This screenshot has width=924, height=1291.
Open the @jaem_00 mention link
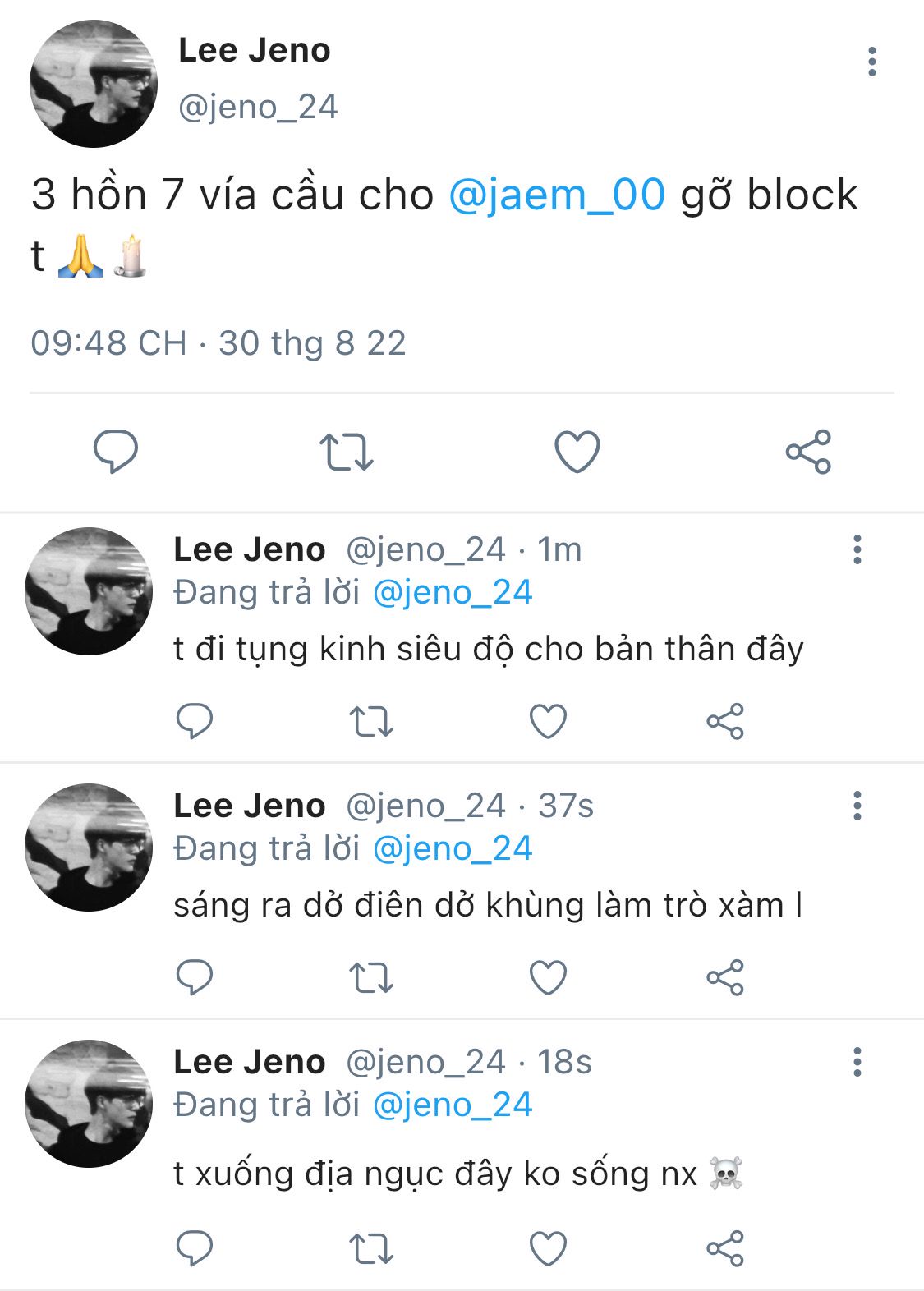click(557, 195)
